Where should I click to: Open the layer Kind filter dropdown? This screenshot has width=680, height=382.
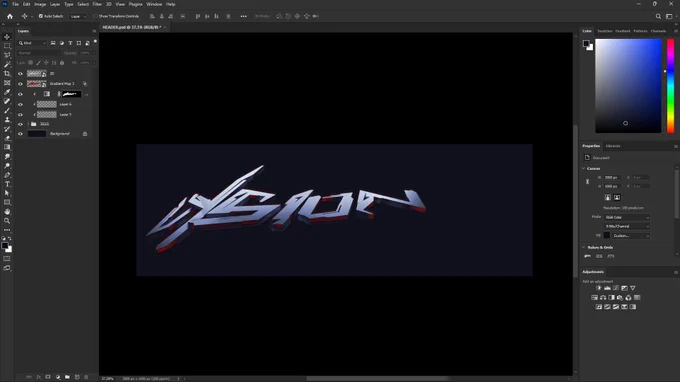tap(32, 43)
